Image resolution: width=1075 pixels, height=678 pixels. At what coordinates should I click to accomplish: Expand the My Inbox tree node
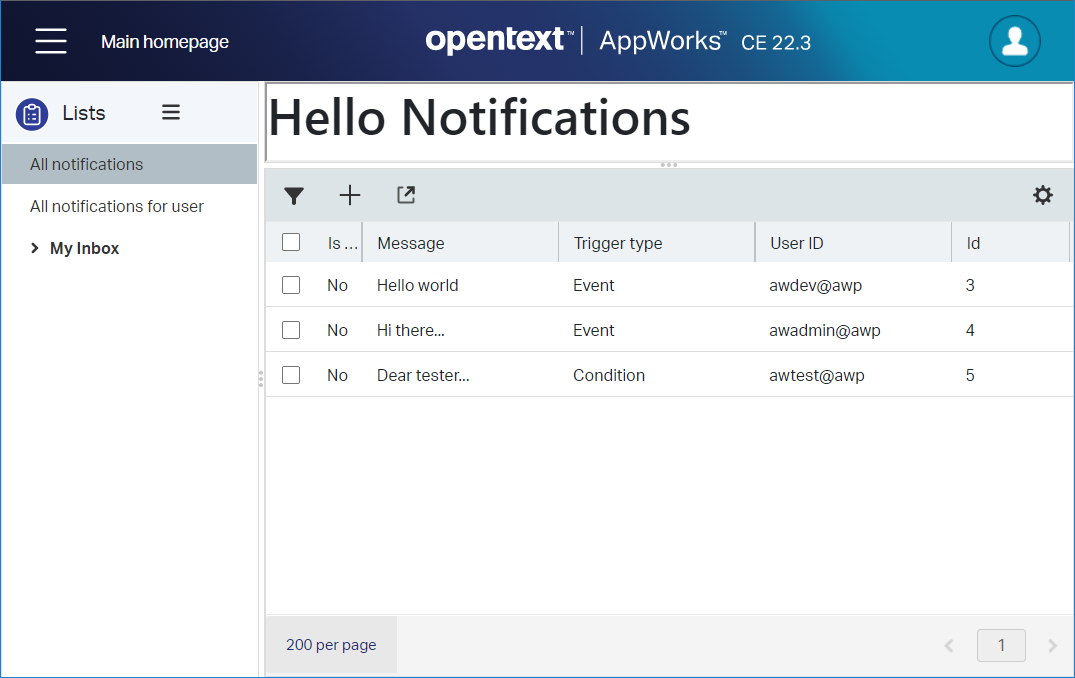tap(35, 249)
